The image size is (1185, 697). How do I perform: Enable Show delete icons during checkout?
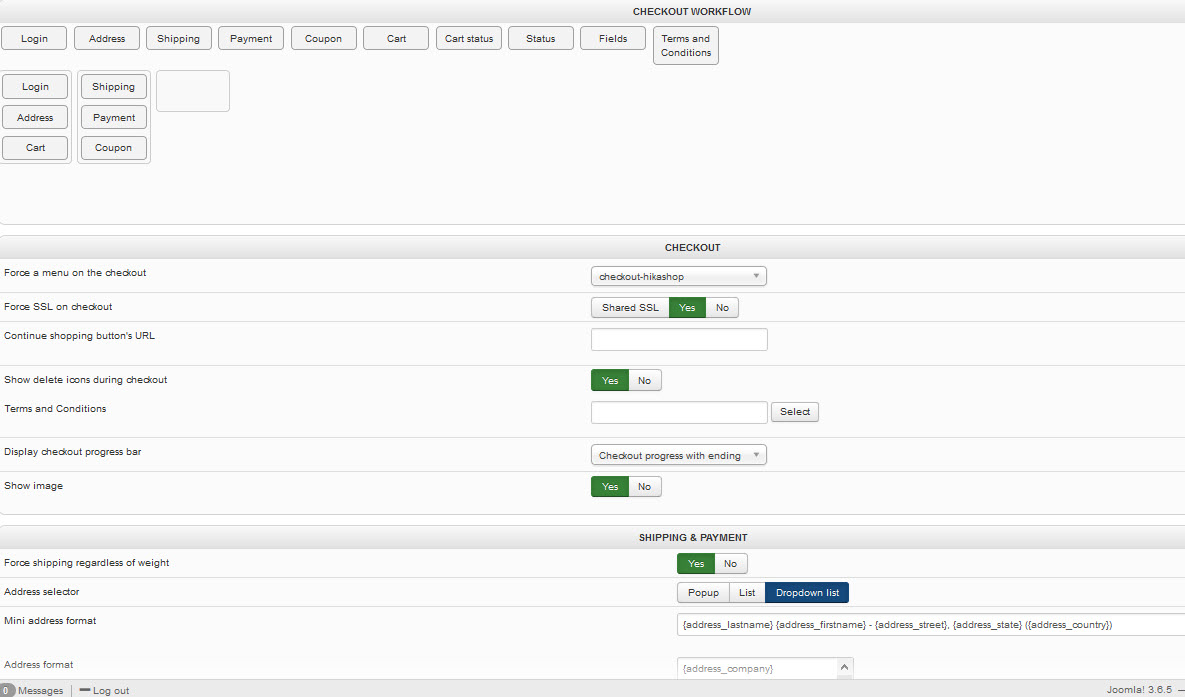(x=610, y=380)
